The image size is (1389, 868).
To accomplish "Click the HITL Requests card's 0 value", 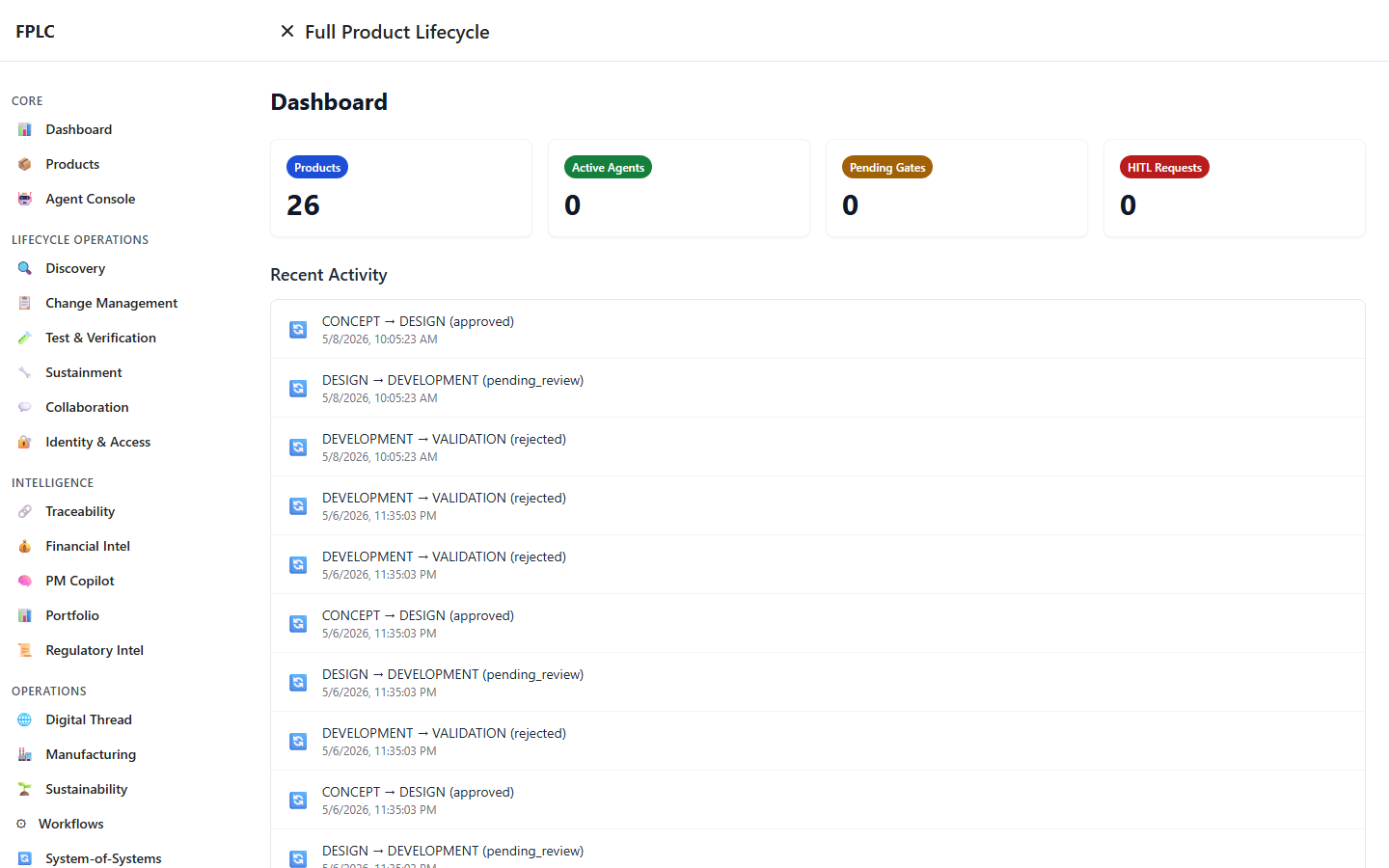I will 1129,205.
